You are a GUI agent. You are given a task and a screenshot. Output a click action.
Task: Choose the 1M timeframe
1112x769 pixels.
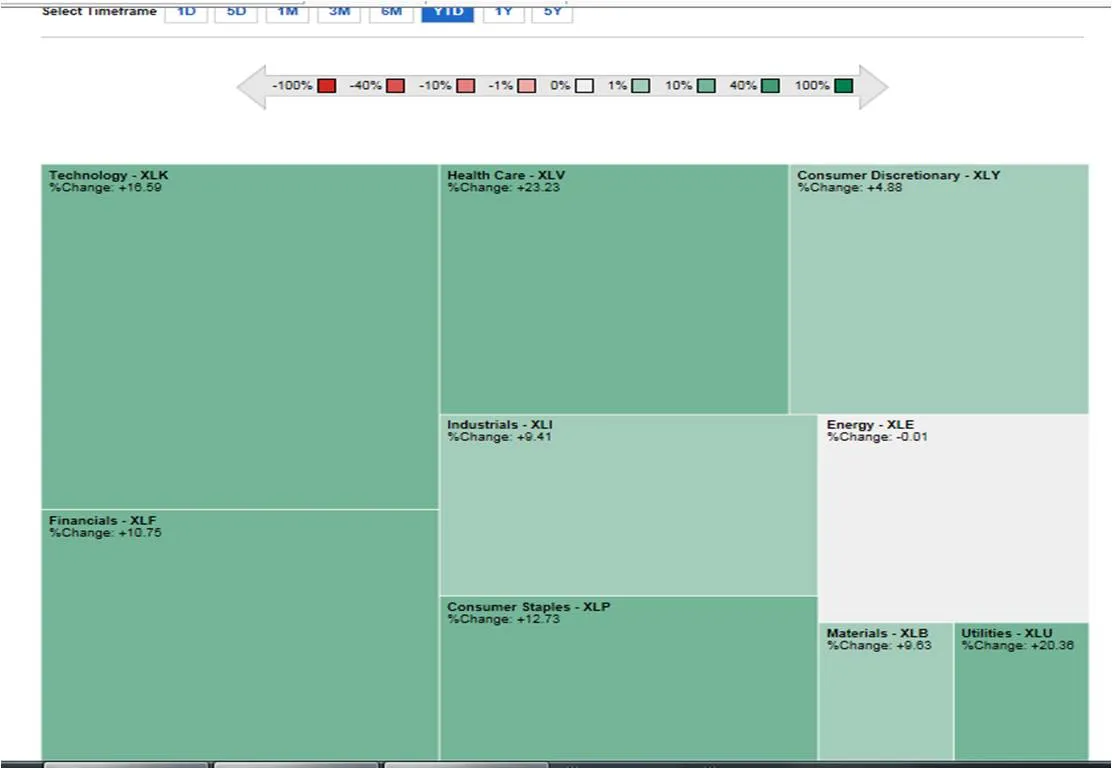point(287,12)
